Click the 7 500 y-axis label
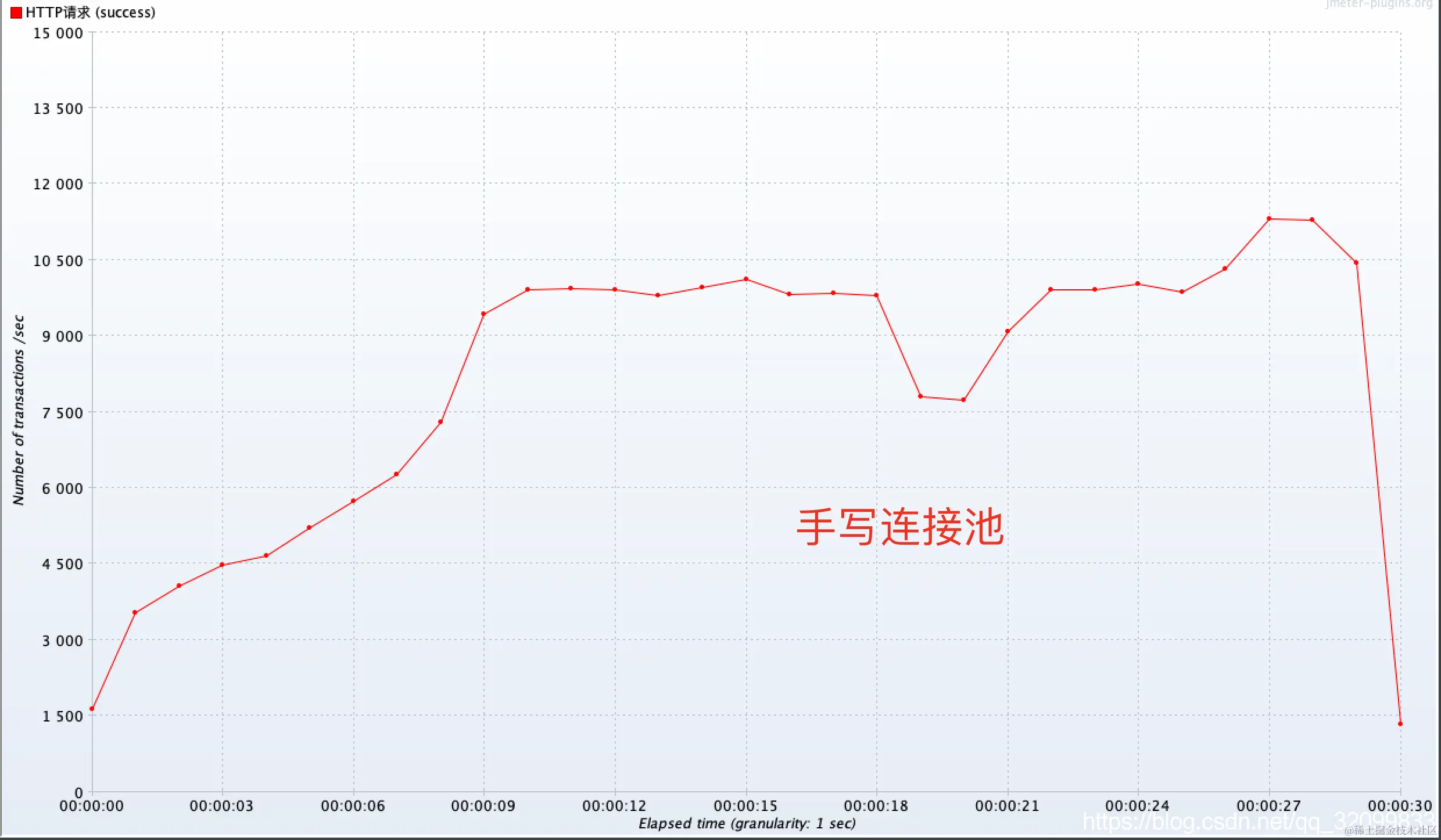The height and width of the screenshot is (840, 1441). click(x=62, y=413)
